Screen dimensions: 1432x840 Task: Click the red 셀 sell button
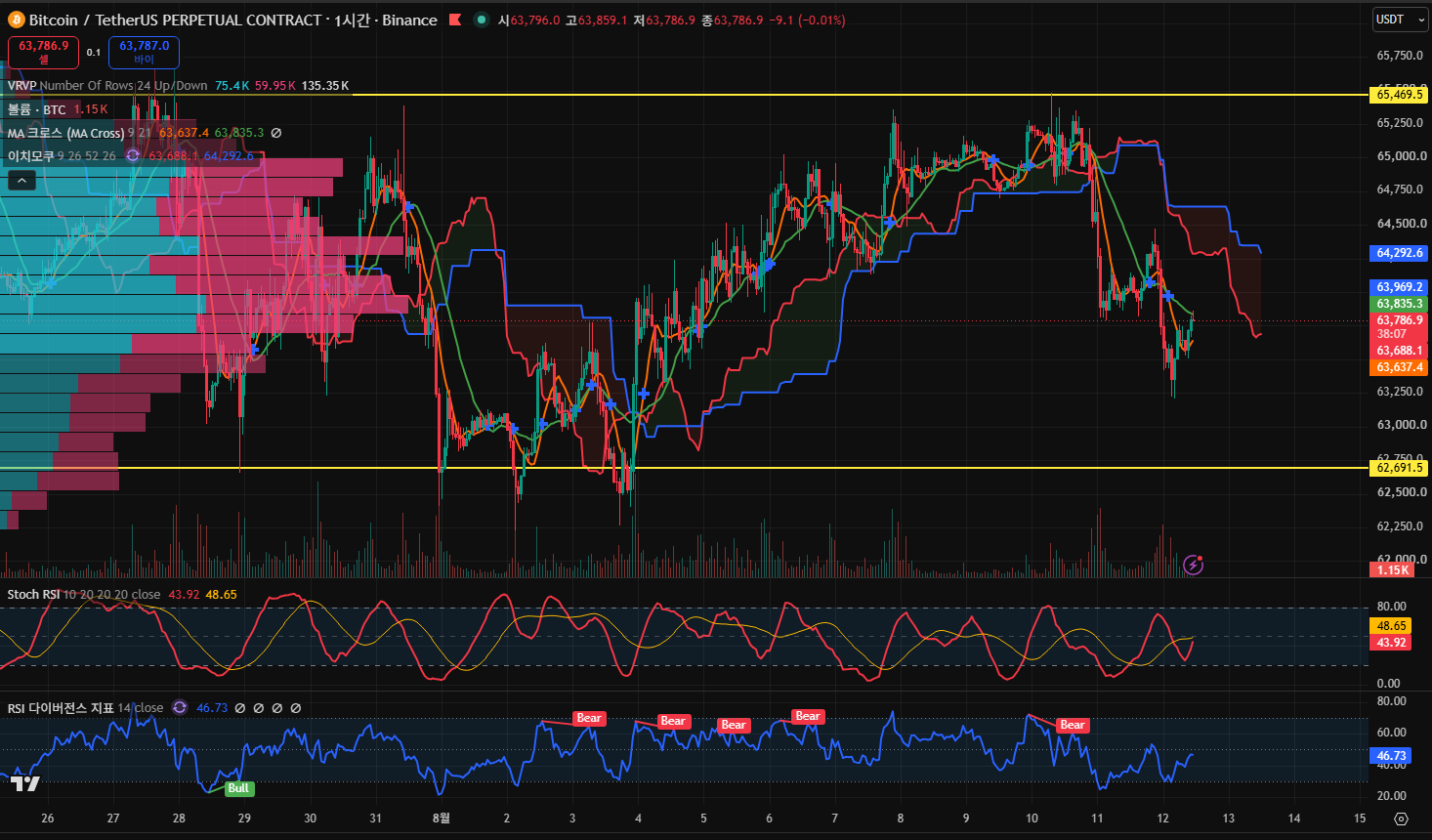[x=43, y=52]
